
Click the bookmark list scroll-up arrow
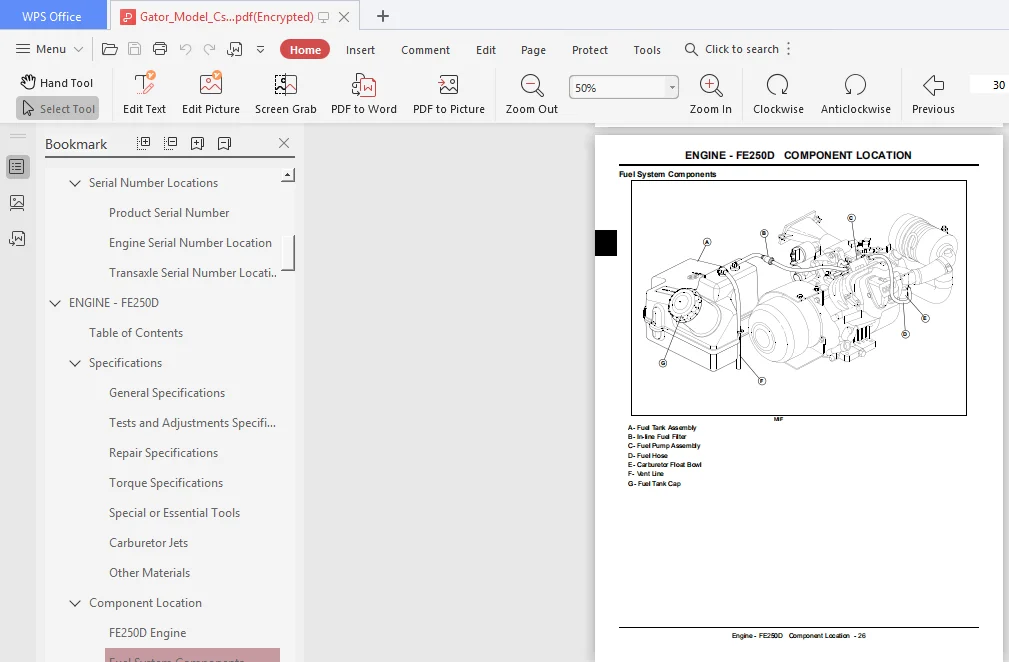point(288,175)
